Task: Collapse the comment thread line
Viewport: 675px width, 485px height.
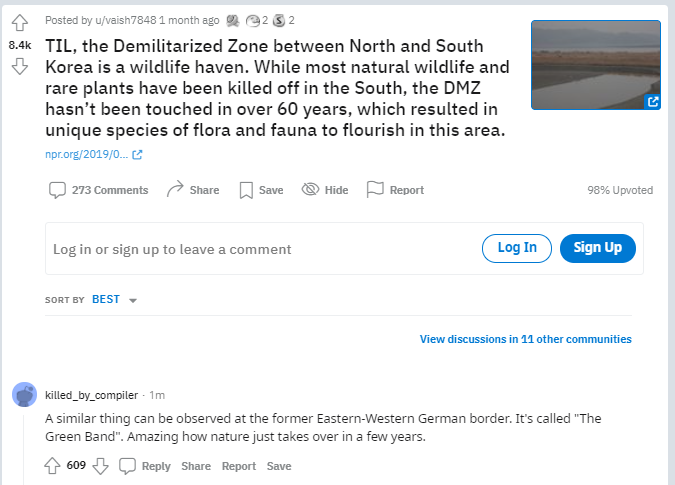Action: [x=24, y=448]
